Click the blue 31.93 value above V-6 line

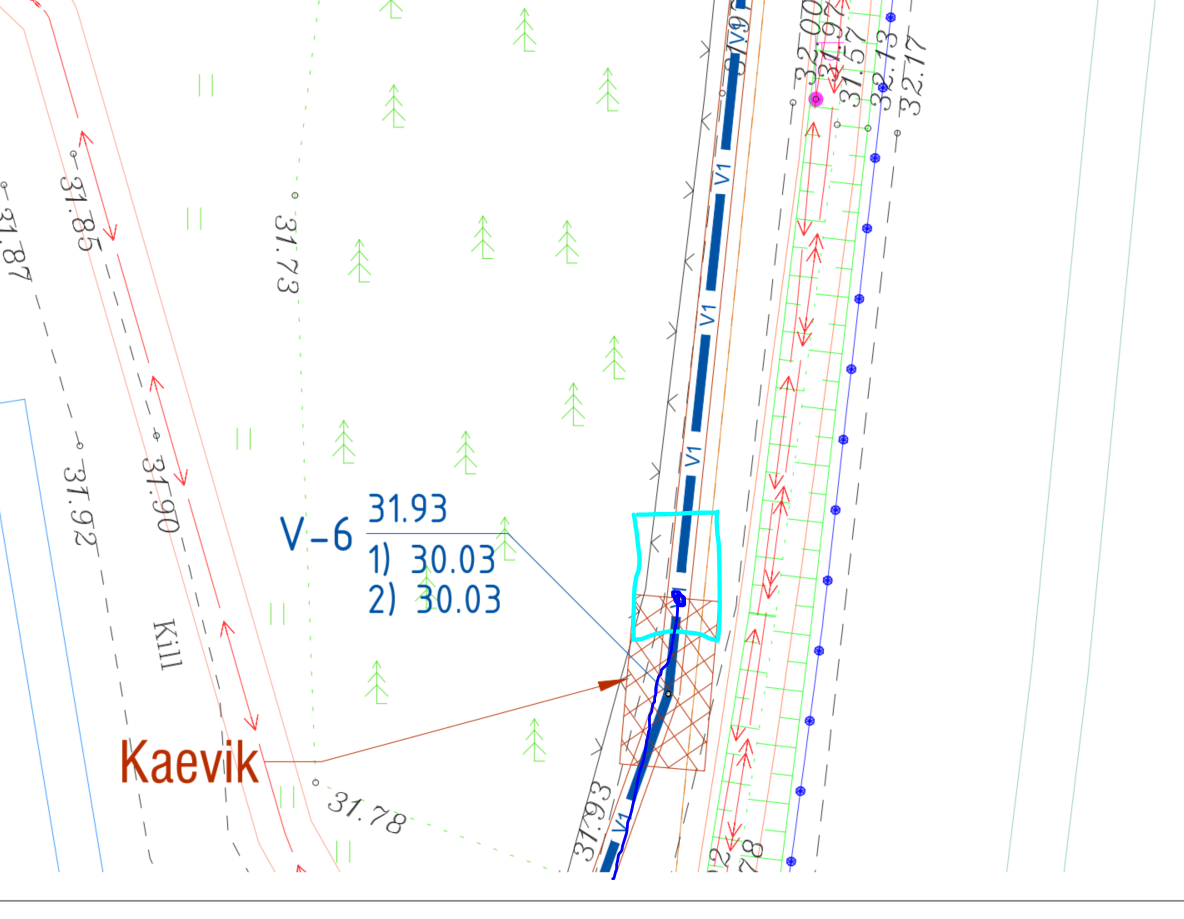point(407,509)
